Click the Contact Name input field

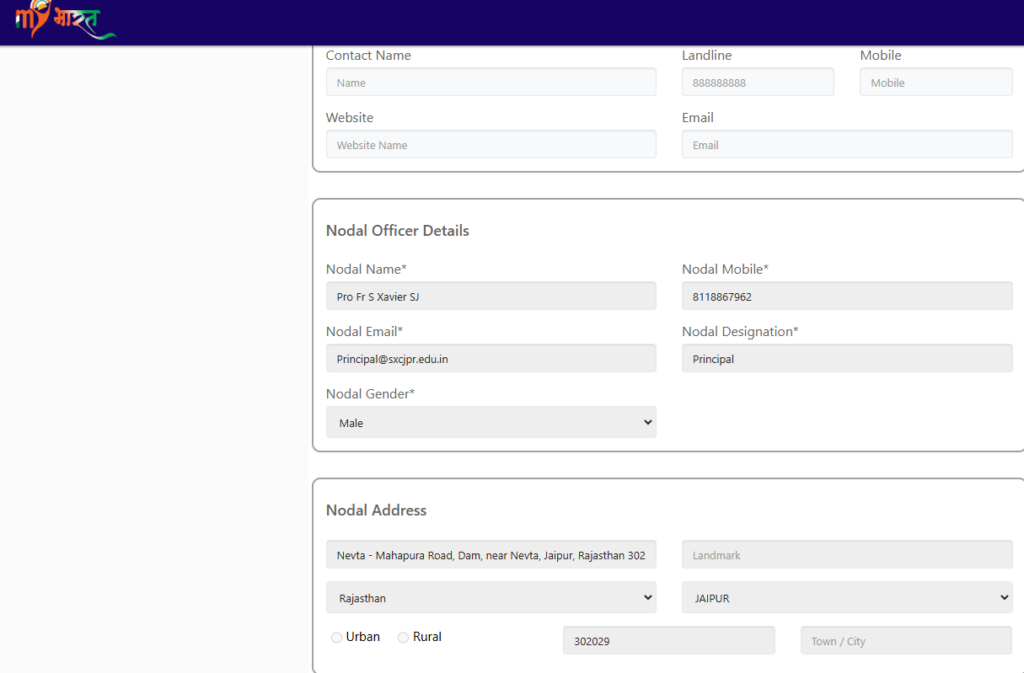click(x=491, y=82)
